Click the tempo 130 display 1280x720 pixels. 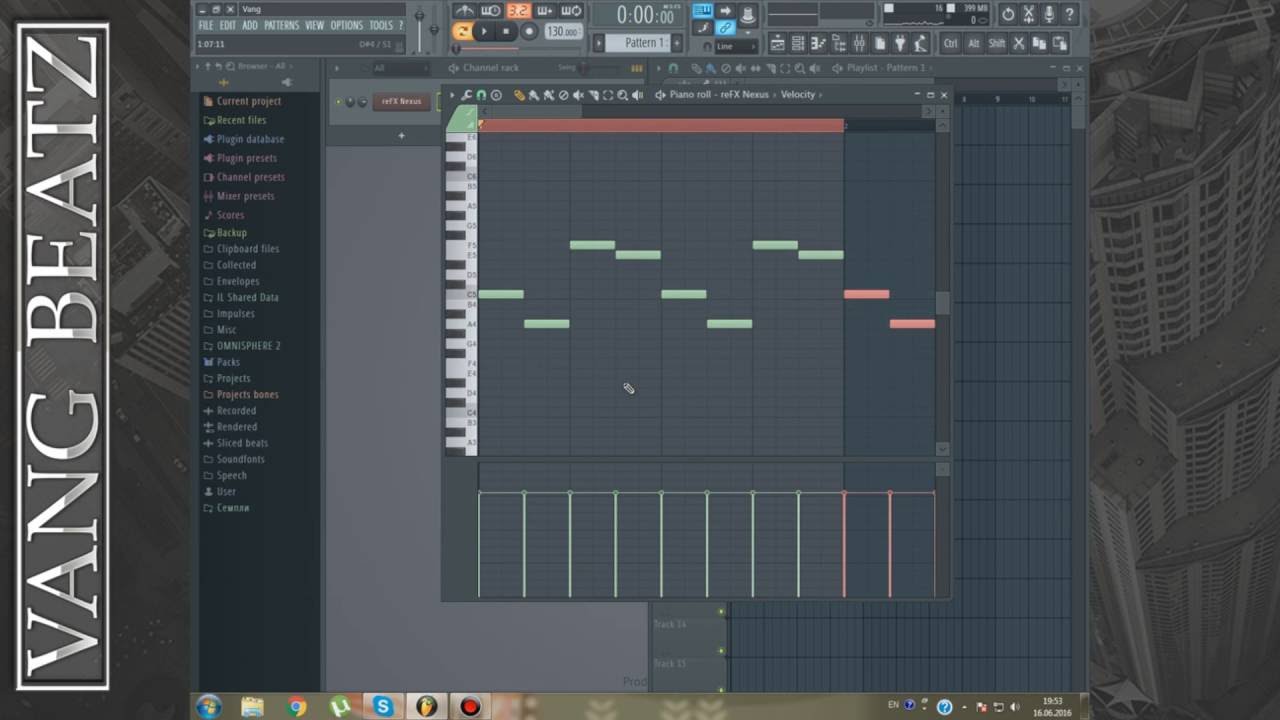tap(563, 31)
